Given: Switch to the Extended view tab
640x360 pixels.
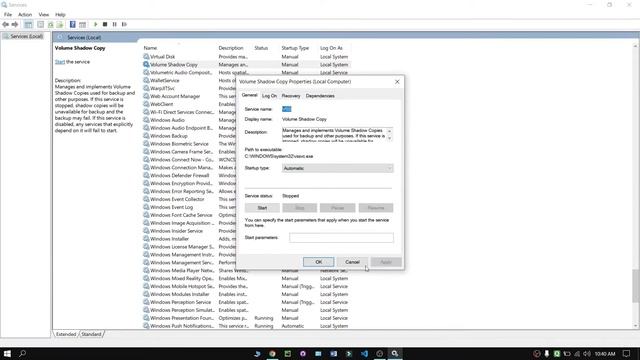Looking at the screenshot, I should [x=66, y=334].
